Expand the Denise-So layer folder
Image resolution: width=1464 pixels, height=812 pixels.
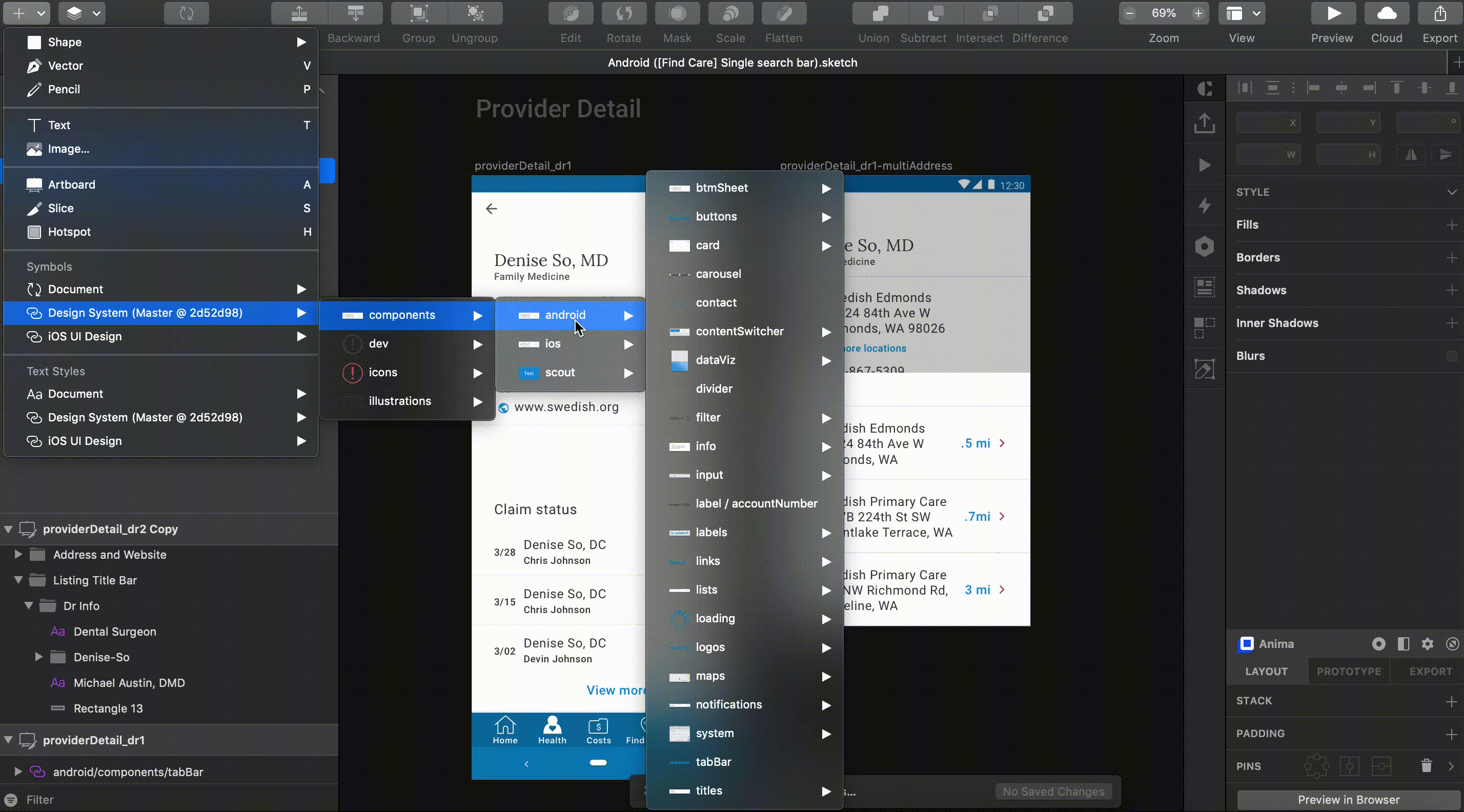pos(38,657)
